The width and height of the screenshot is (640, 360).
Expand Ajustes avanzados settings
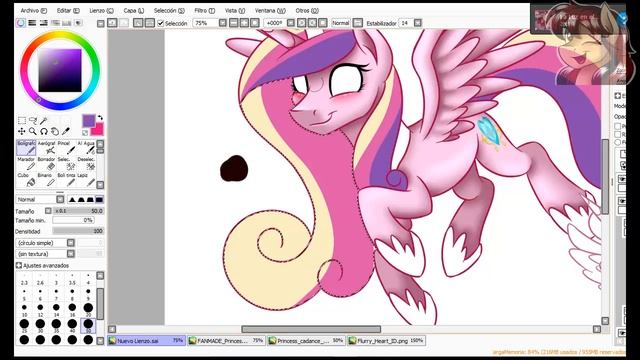coord(19,265)
